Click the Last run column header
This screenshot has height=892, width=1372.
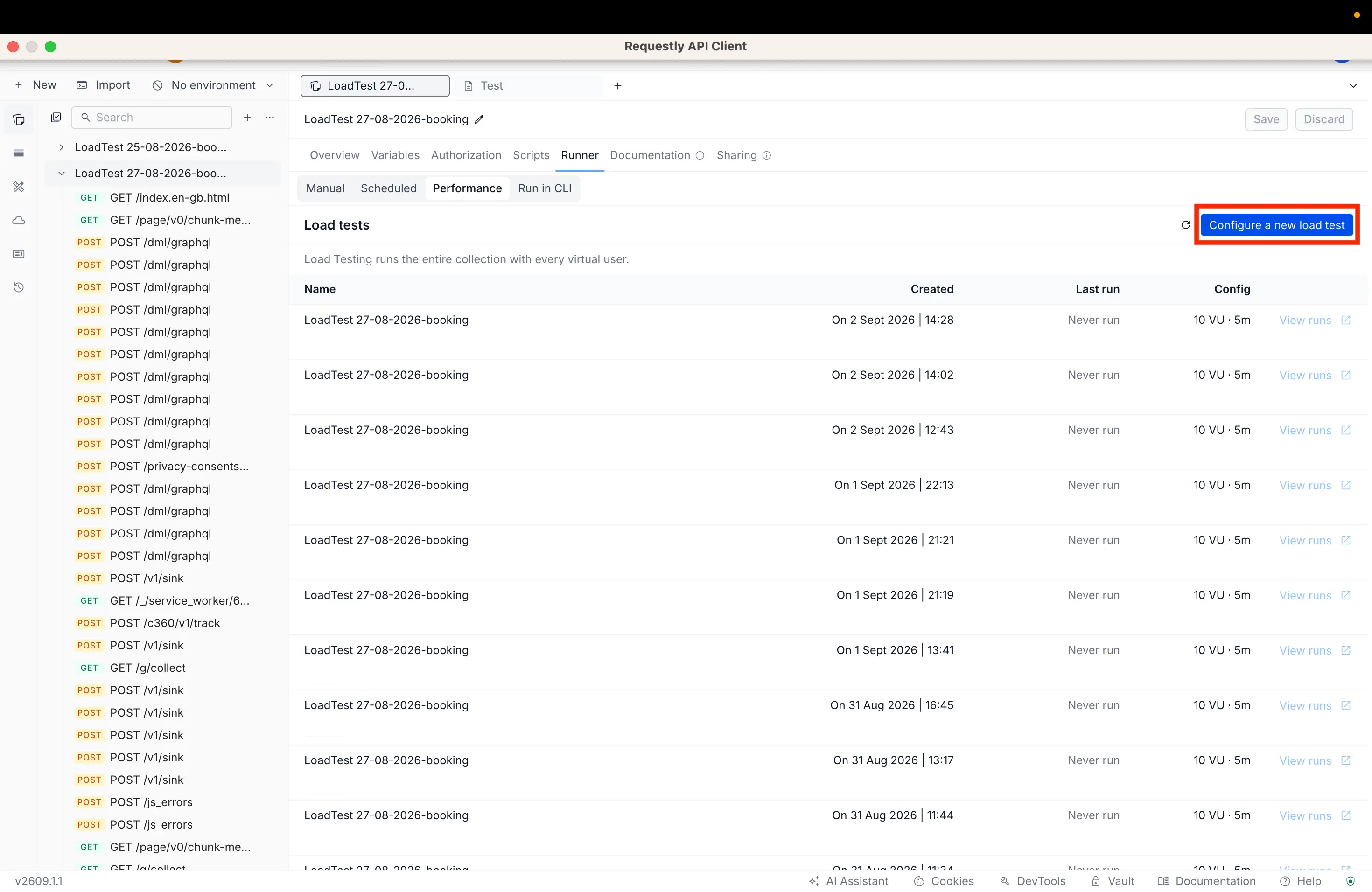1098,289
